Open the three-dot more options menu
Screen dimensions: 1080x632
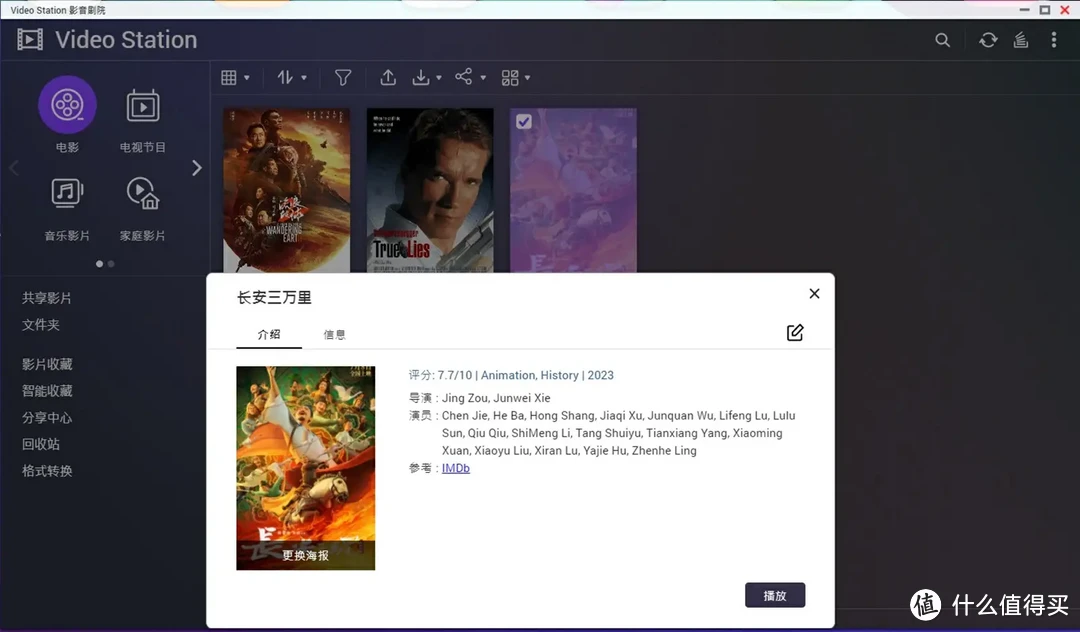1053,40
